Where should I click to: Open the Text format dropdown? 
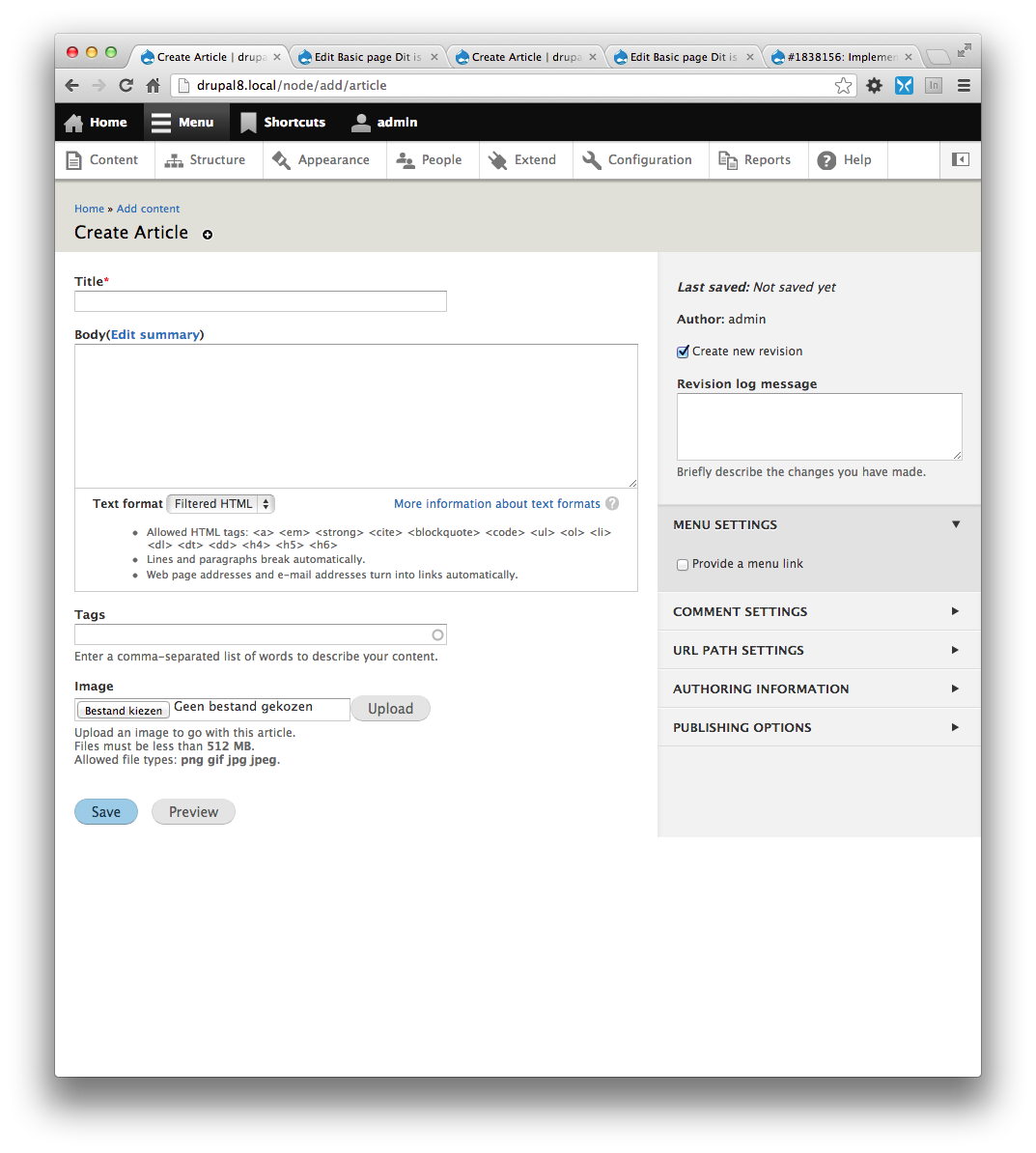[x=220, y=504]
